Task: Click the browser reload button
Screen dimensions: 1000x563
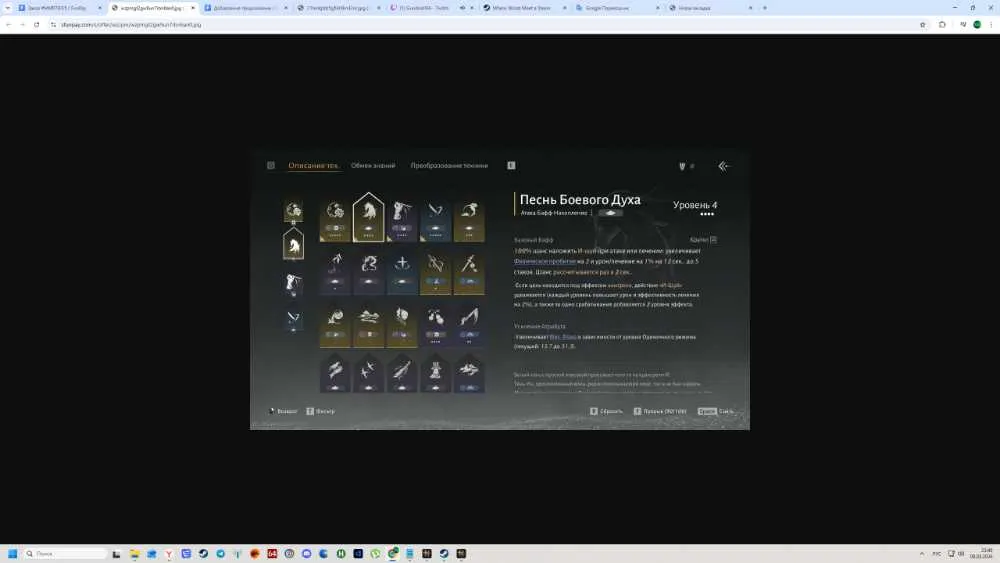Action: [36, 24]
